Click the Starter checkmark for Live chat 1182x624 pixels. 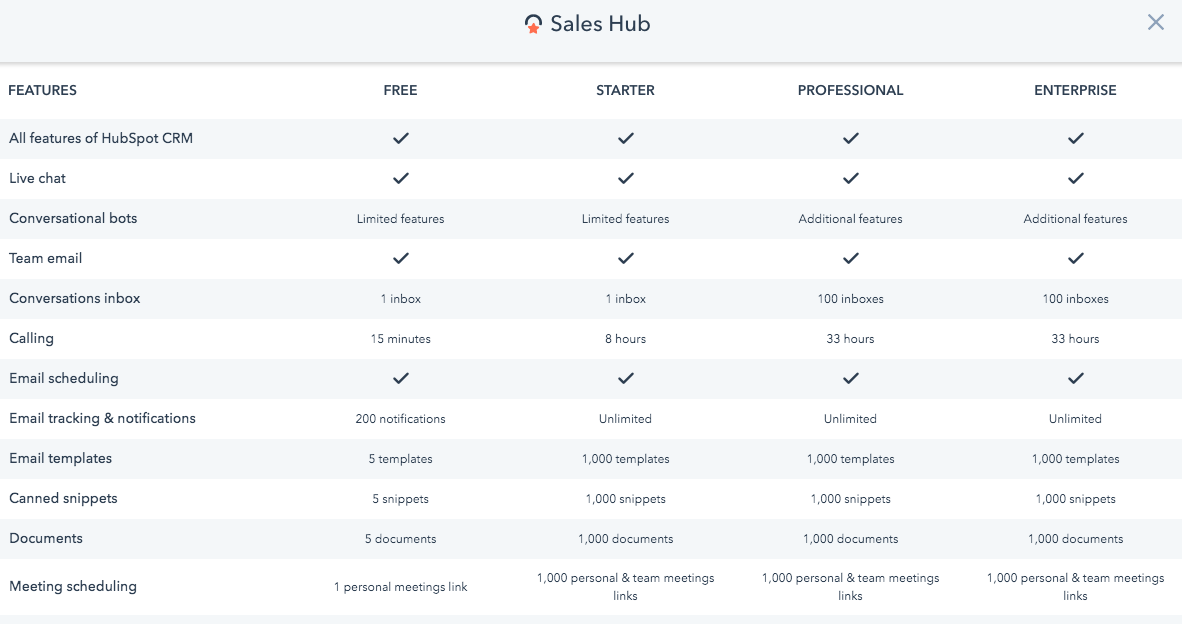click(625, 178)
